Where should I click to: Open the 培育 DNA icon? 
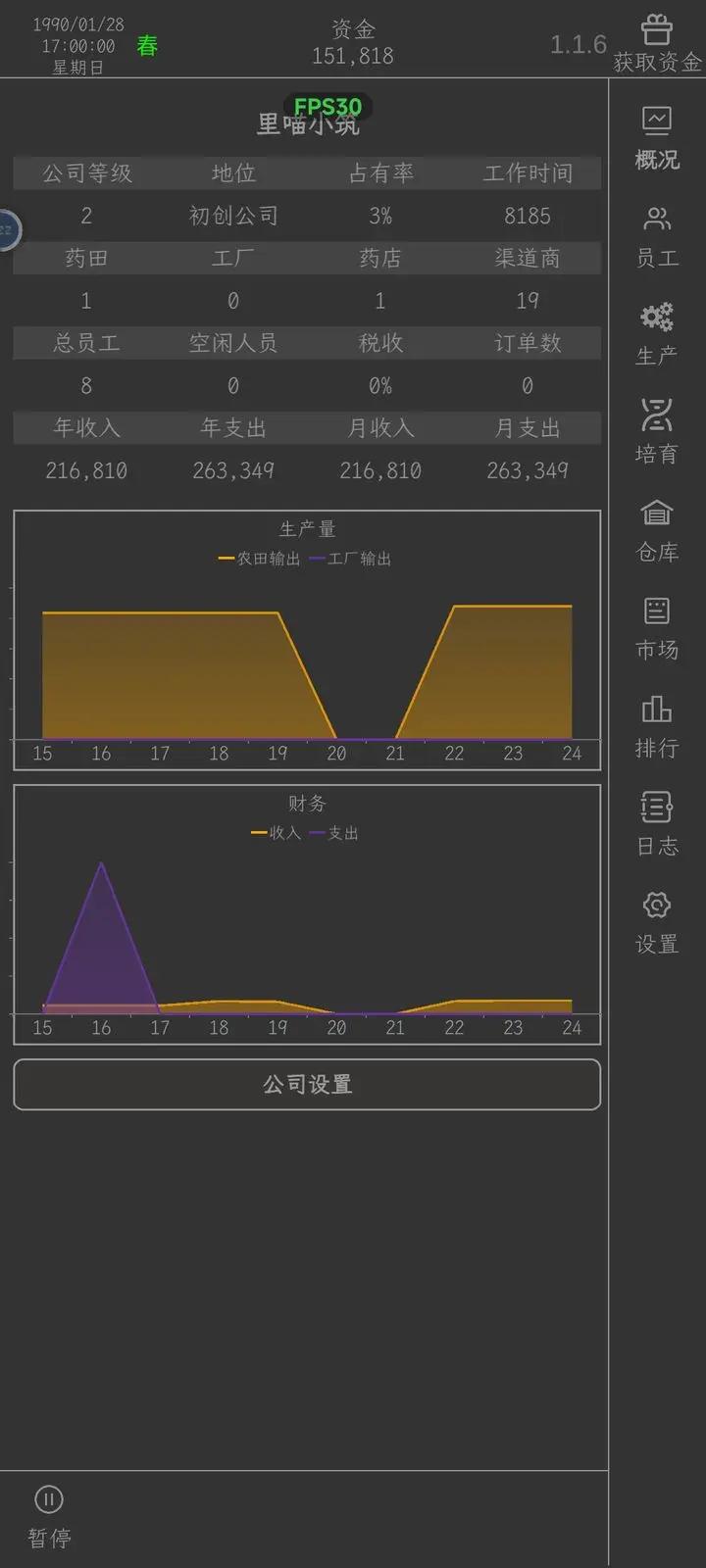click(657, 415)
